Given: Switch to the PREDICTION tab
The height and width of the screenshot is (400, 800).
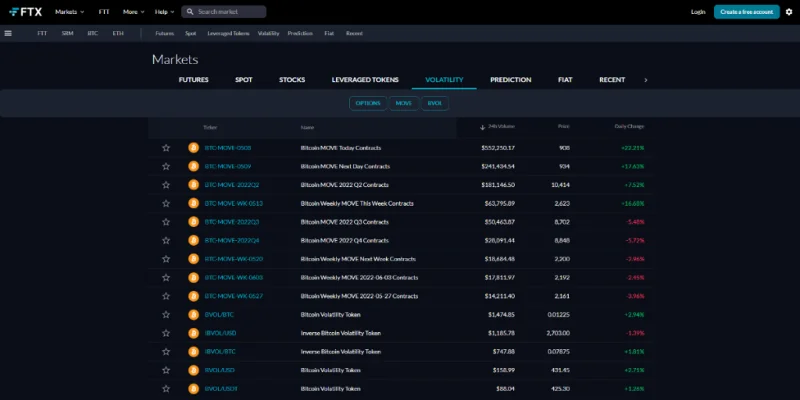Looking at the screenshot, I should coord(511,80).
